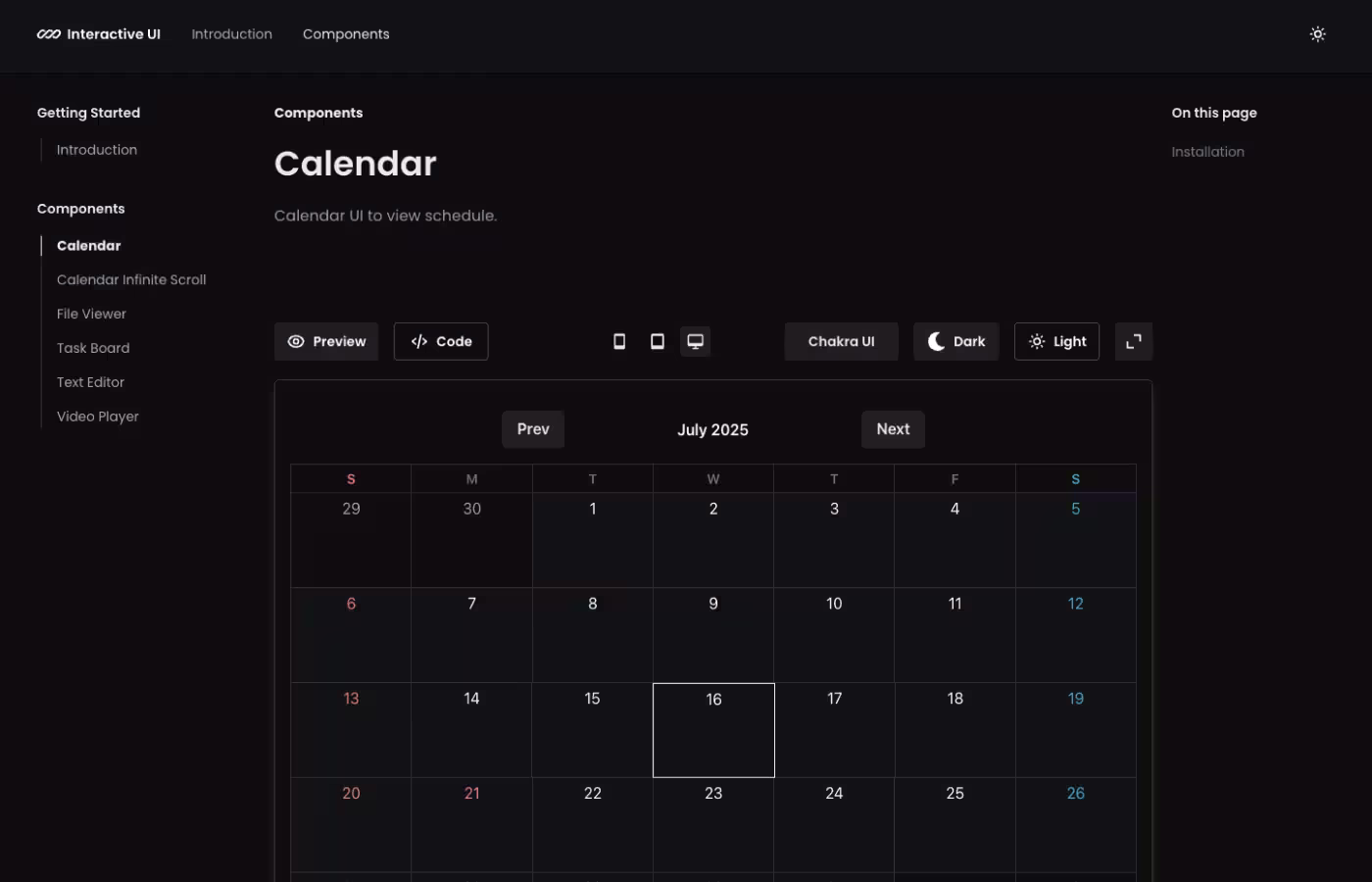Select July 16 in the calendar
1372x882 pixels.
713,729
